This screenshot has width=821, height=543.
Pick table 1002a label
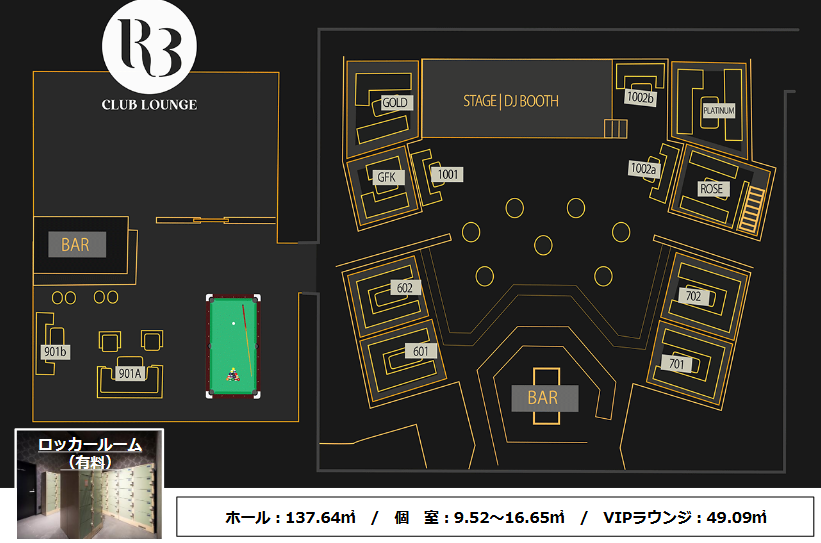[643, 170]
